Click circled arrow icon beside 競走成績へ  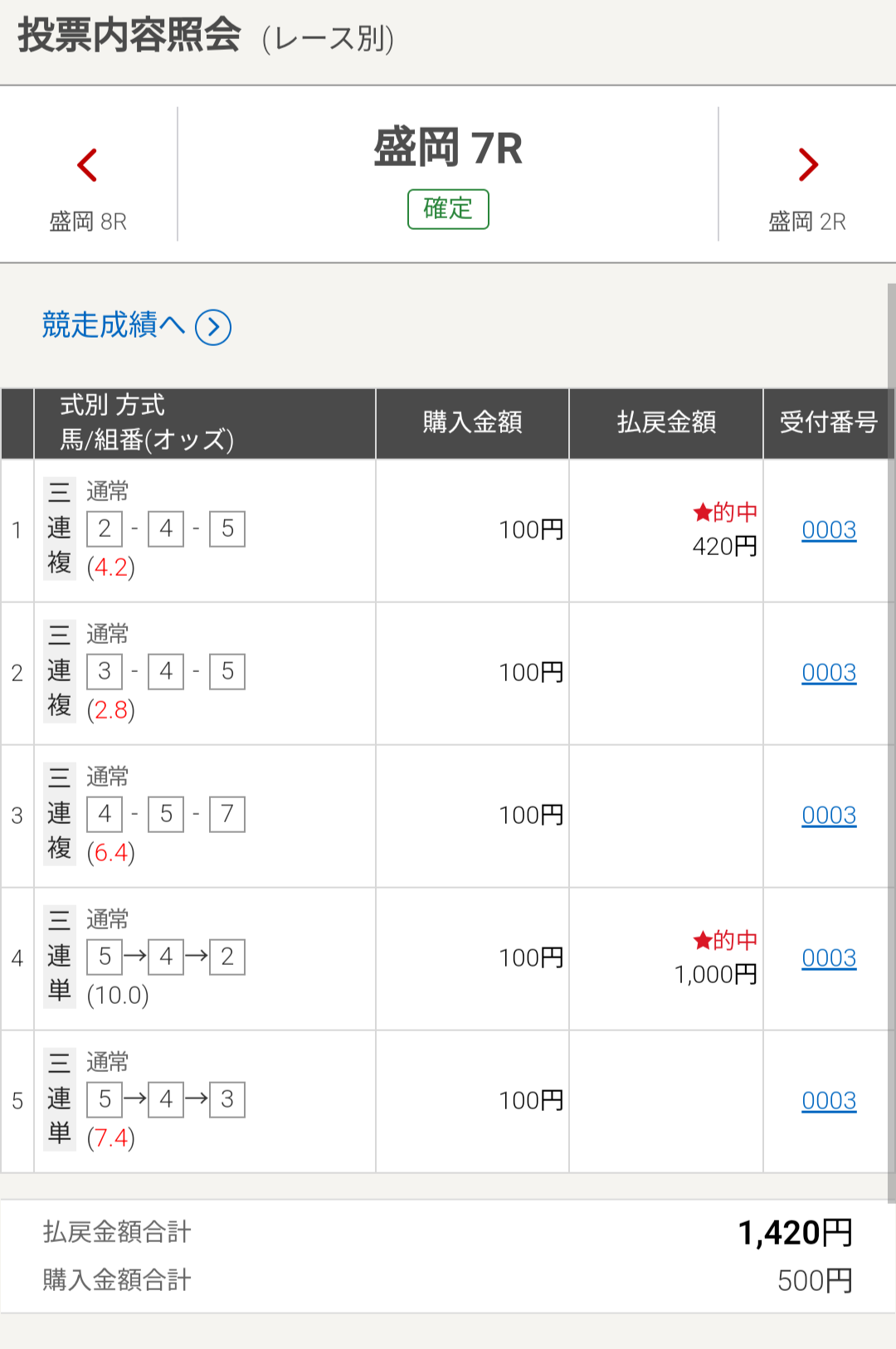(213, 327)
